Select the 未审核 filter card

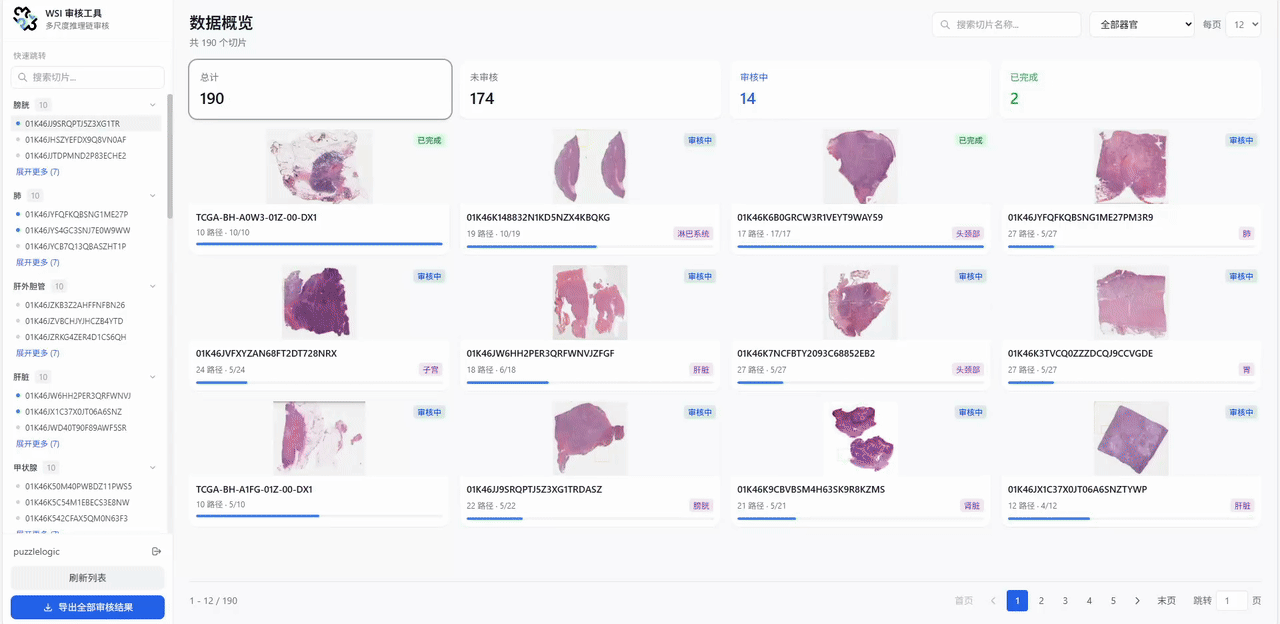[x=589, y=89]
